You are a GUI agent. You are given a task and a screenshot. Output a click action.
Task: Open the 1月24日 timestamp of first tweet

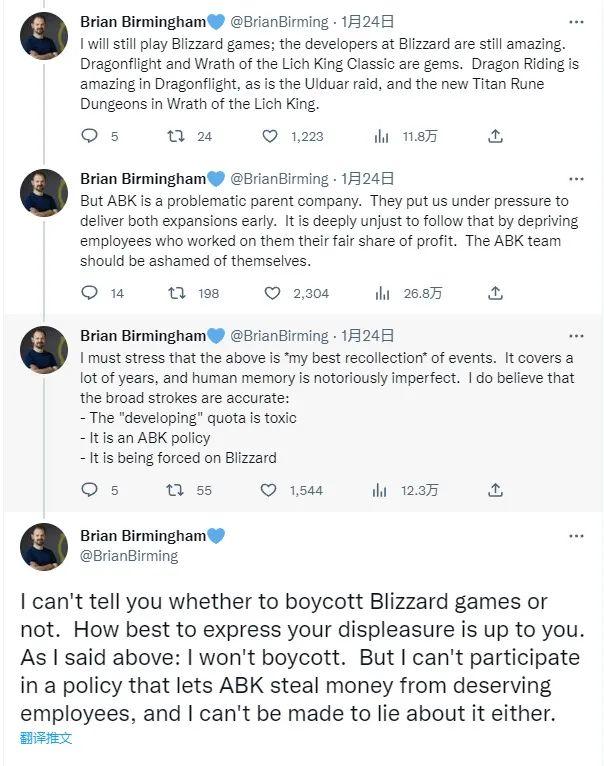tap(367, 21)
